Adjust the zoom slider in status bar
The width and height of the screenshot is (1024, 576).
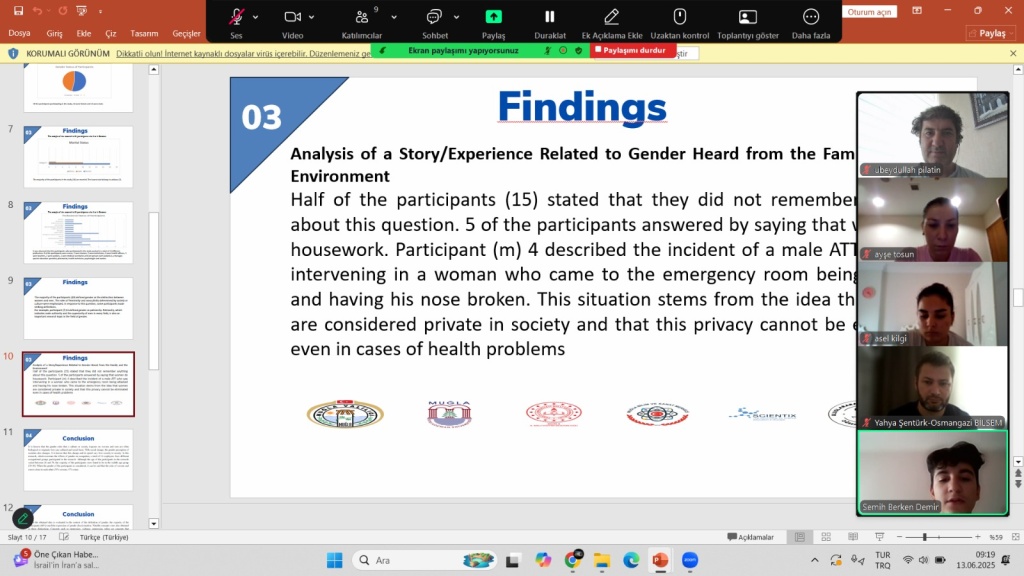(x=923, y=537)
